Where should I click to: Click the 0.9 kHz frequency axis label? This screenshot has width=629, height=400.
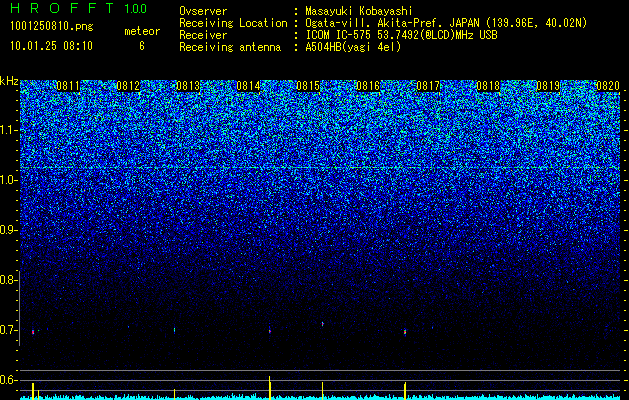pos(7,230)
